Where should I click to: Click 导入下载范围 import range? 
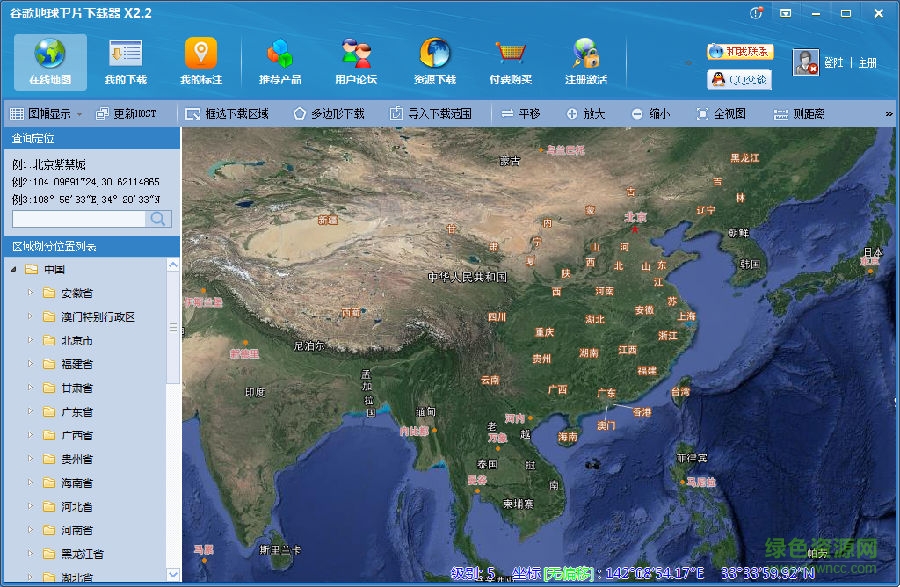click(430, 114)
